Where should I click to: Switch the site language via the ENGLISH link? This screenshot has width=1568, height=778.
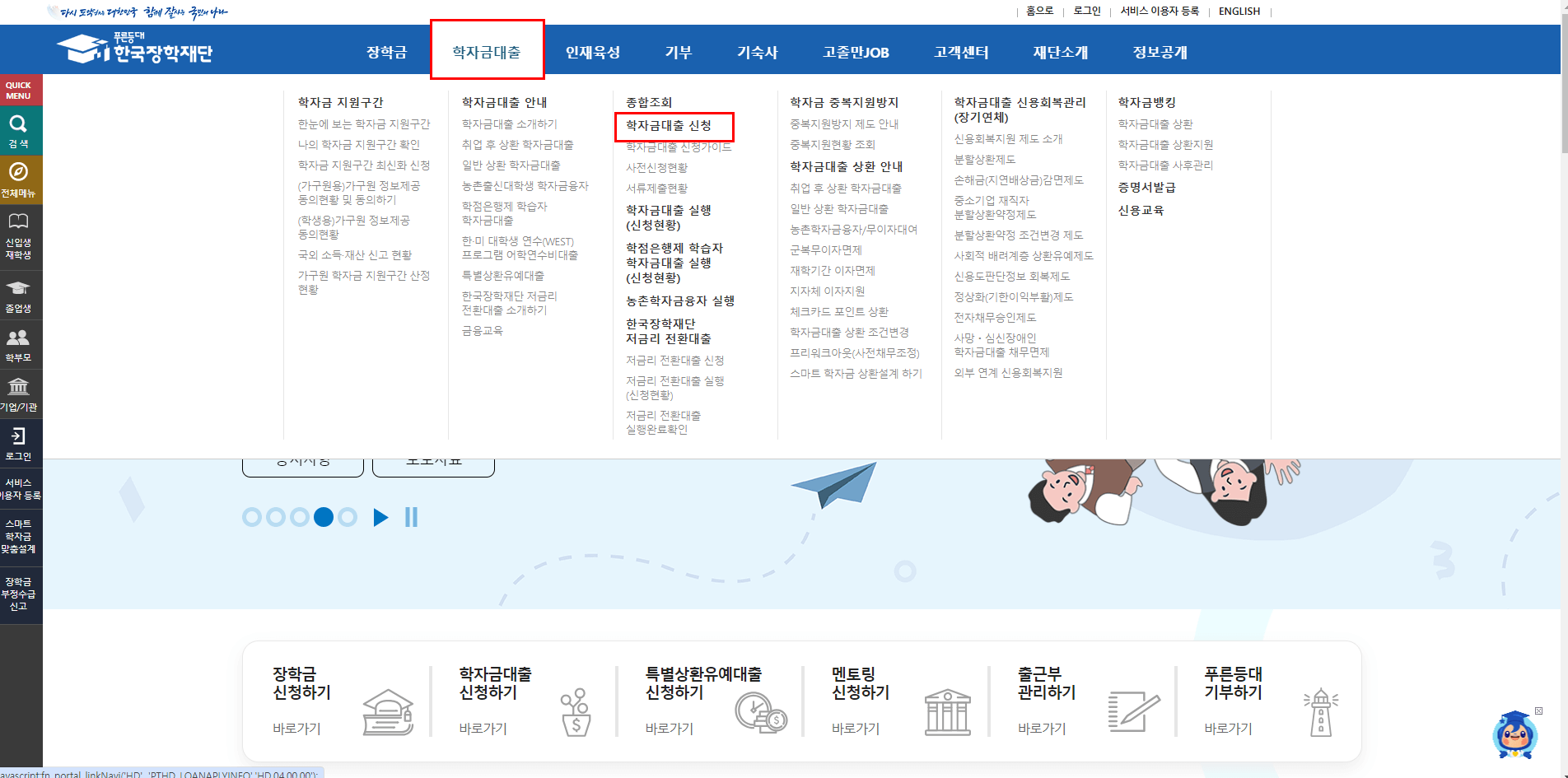coord(1238,11)
